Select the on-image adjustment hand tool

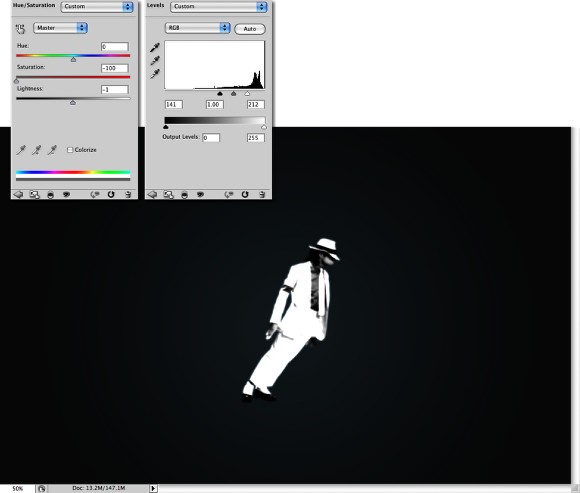(x=20, y=28)
